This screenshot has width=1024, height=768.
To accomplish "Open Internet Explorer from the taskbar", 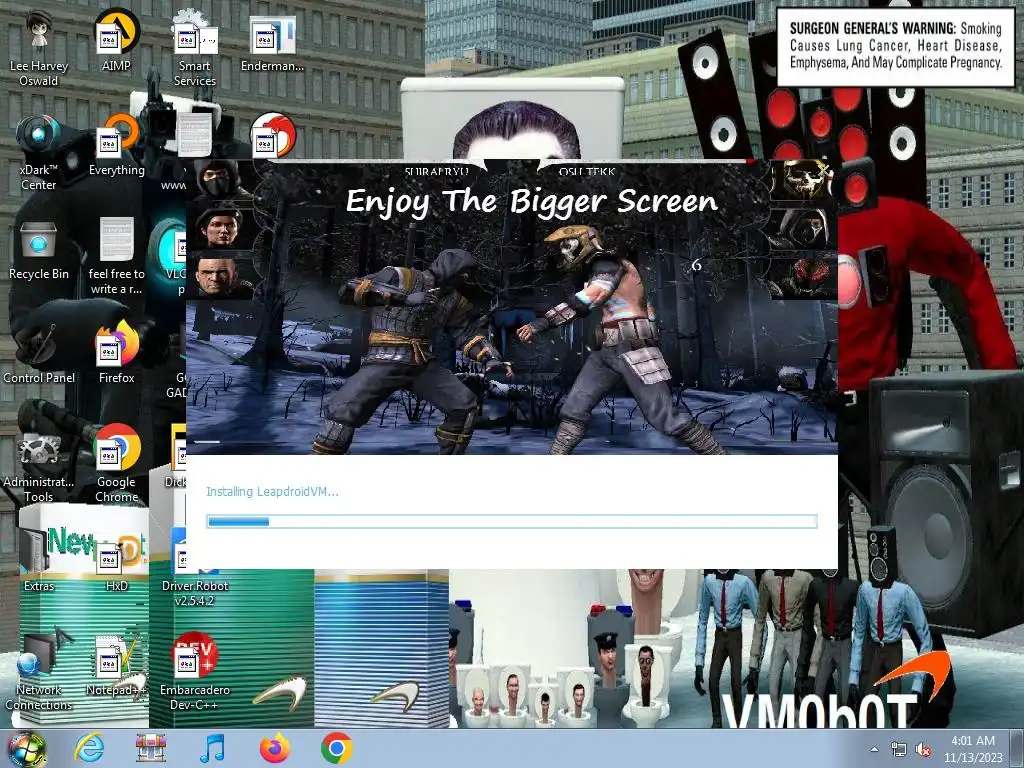I will [x=89, y=749].
